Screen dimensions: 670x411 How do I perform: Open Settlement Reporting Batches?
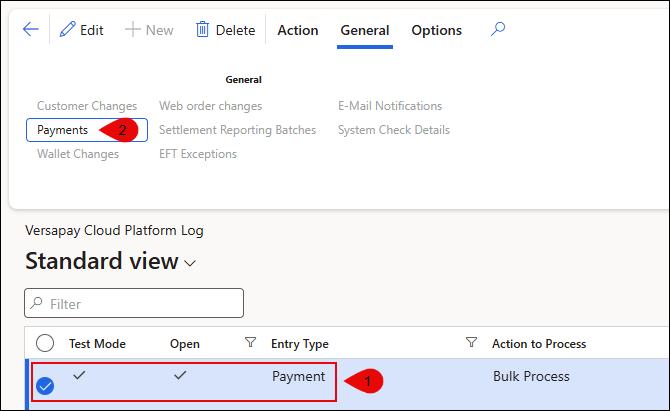(x=237, y=130)
